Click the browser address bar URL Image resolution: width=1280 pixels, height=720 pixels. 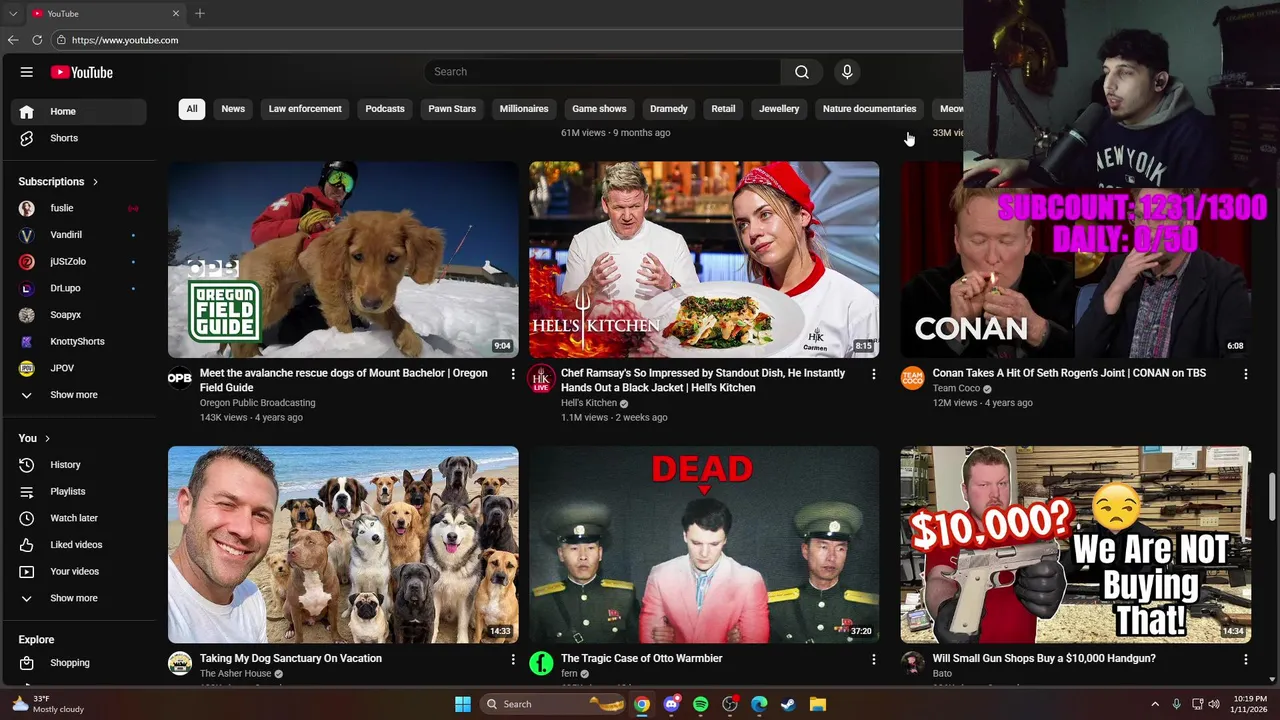pos(125,40)
